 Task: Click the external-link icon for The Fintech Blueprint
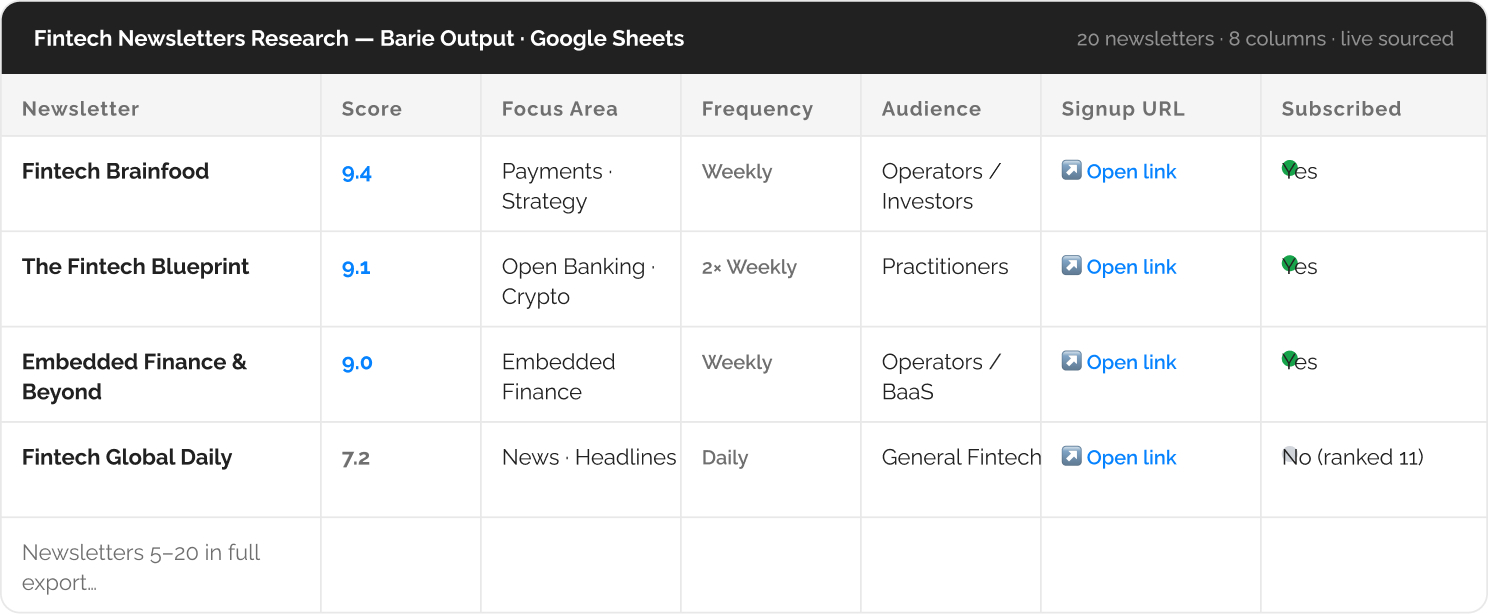(x=1071, y=266)
